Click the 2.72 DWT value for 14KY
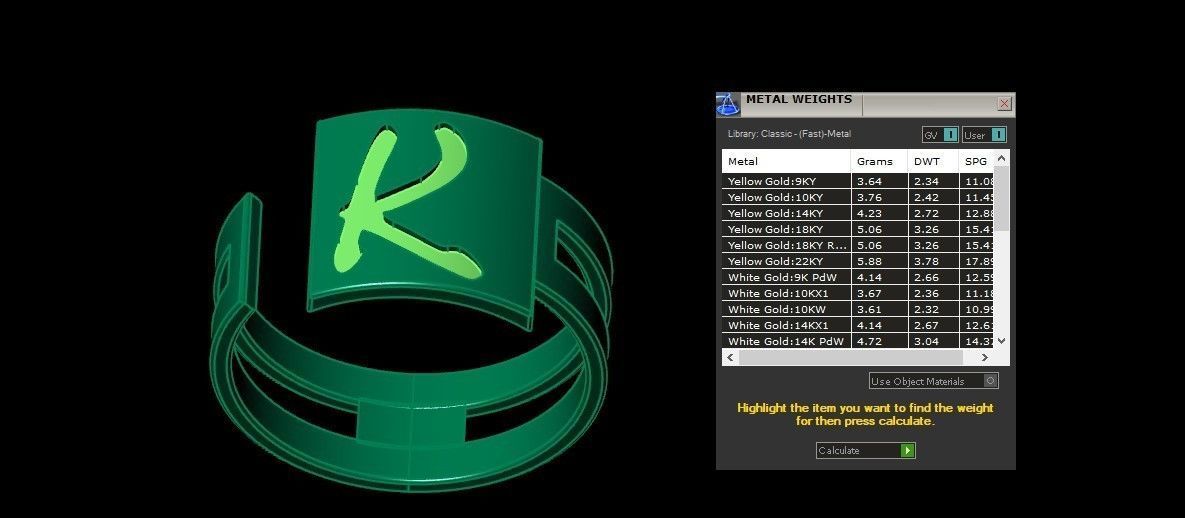This screenshot has height=518, width=1185. click(x=927, y=213)
